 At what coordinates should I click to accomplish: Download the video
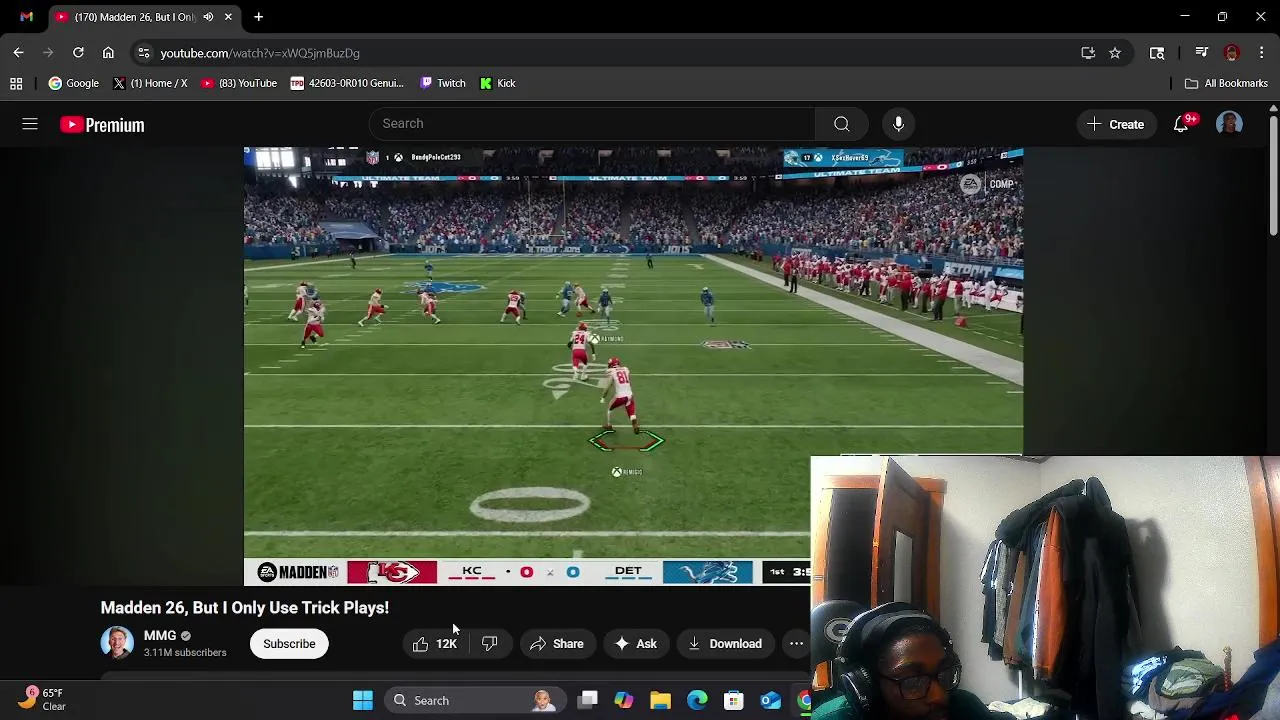(x=724, y=644)
